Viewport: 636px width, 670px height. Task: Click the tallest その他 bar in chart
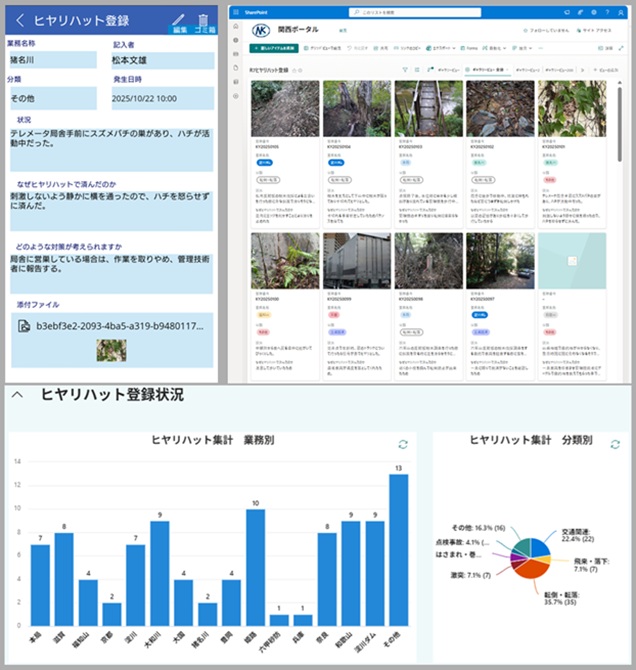pos(399,549)
